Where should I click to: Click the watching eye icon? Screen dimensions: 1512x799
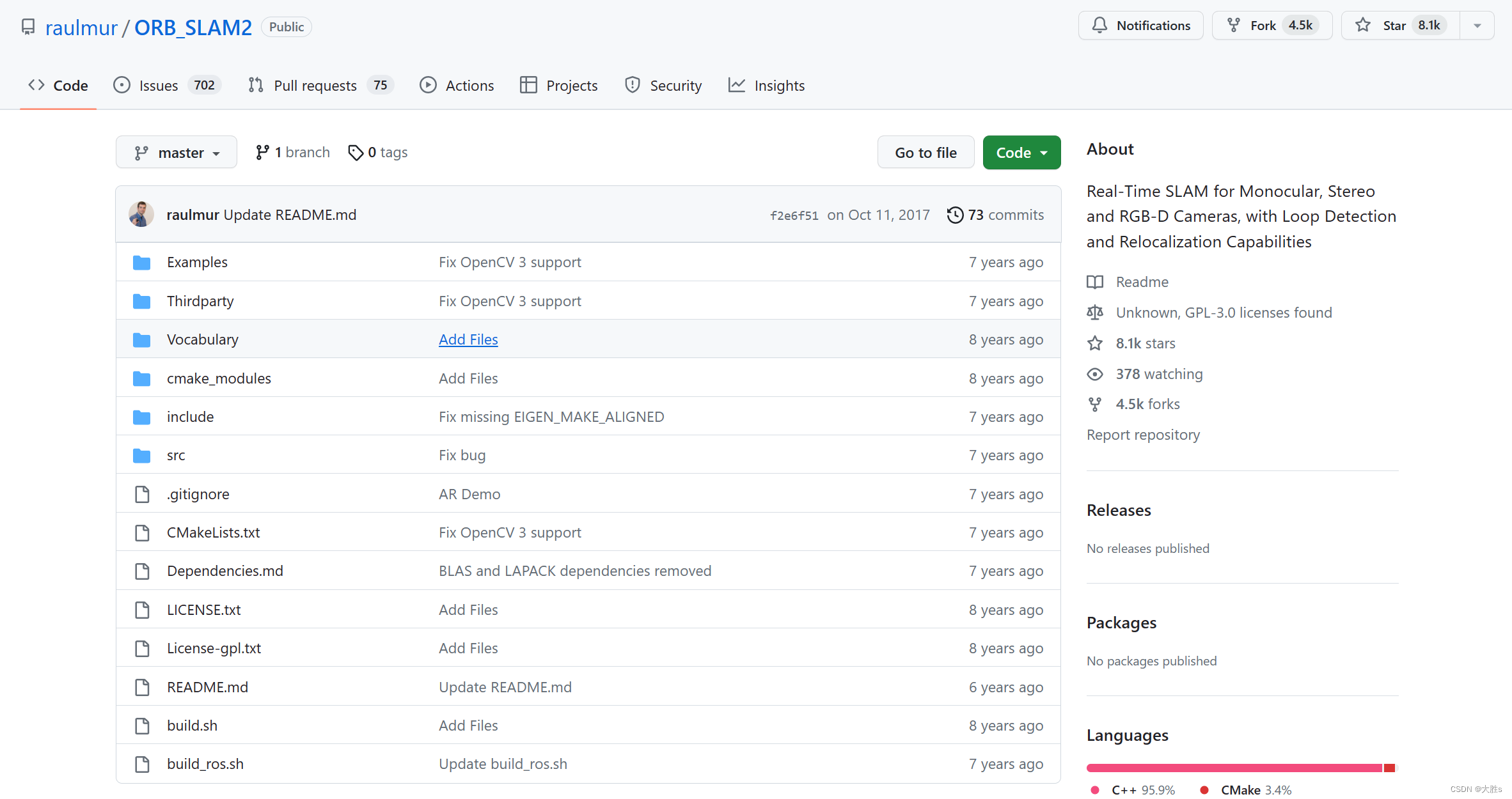[x=1095, y=374]
